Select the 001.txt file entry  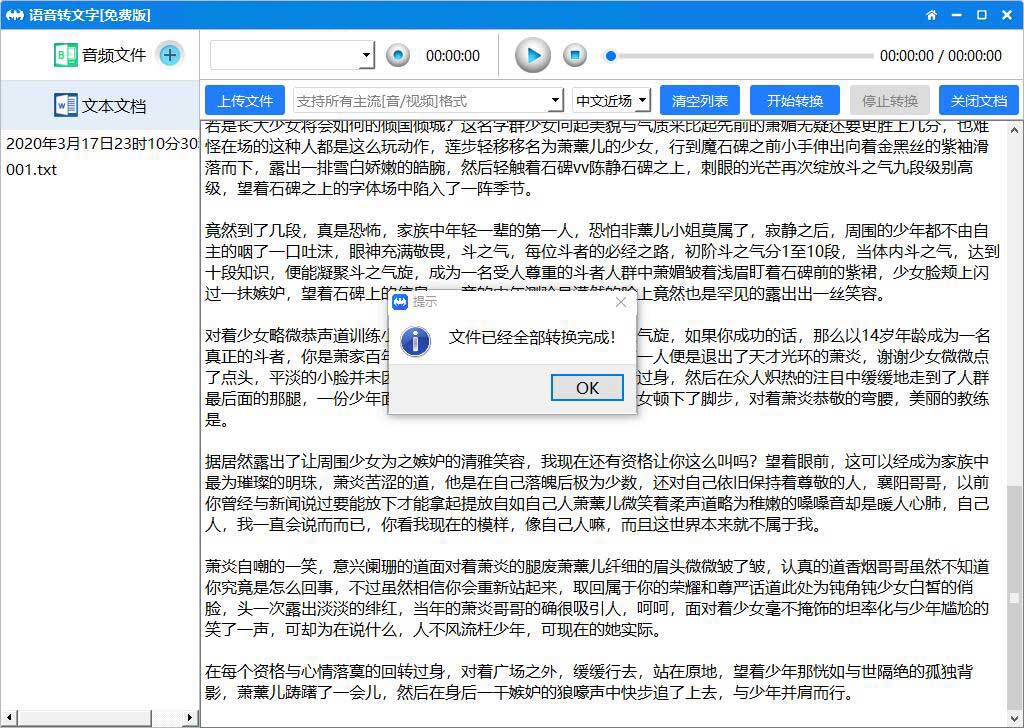(31, 170)
